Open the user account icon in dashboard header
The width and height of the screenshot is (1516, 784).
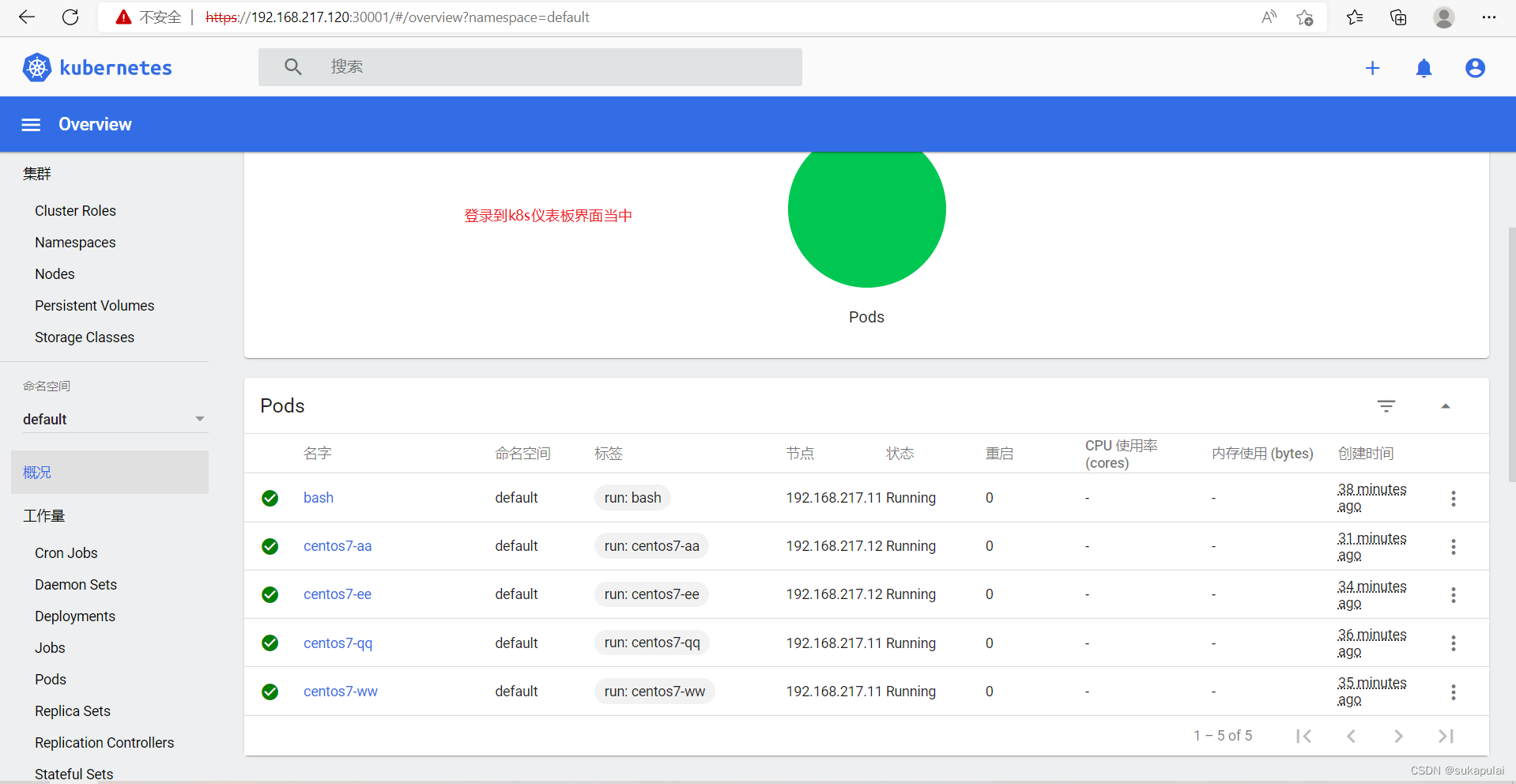[1475, 68]
